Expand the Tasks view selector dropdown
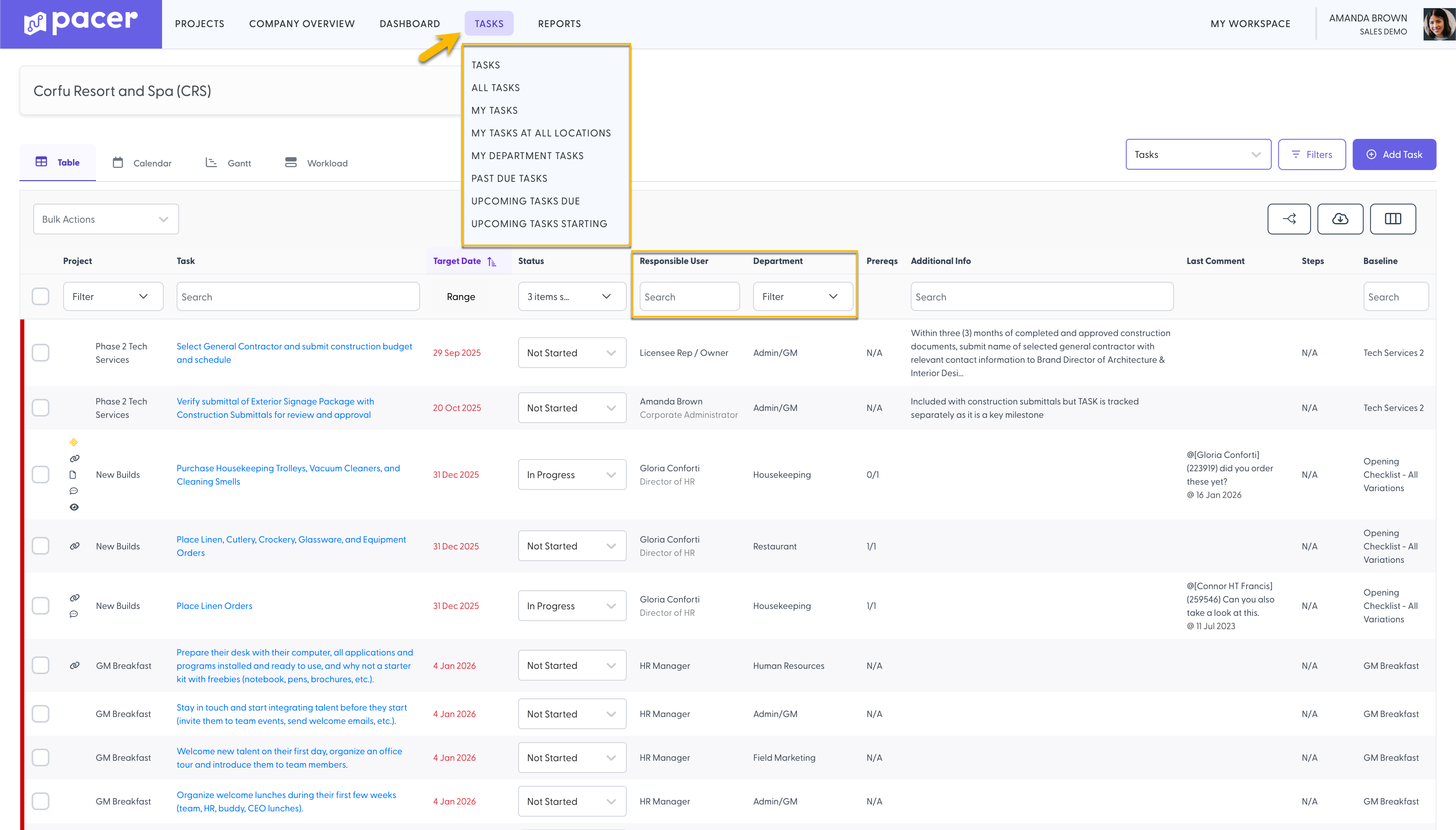This screenshot has height=830, width=1456. pos(1198,155)
